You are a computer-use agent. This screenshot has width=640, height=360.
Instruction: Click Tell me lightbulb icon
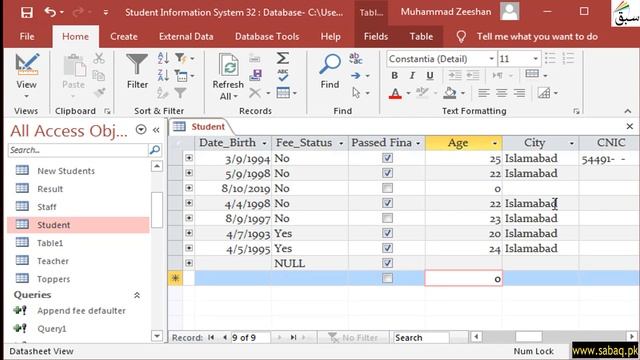[x=461, y=37]
